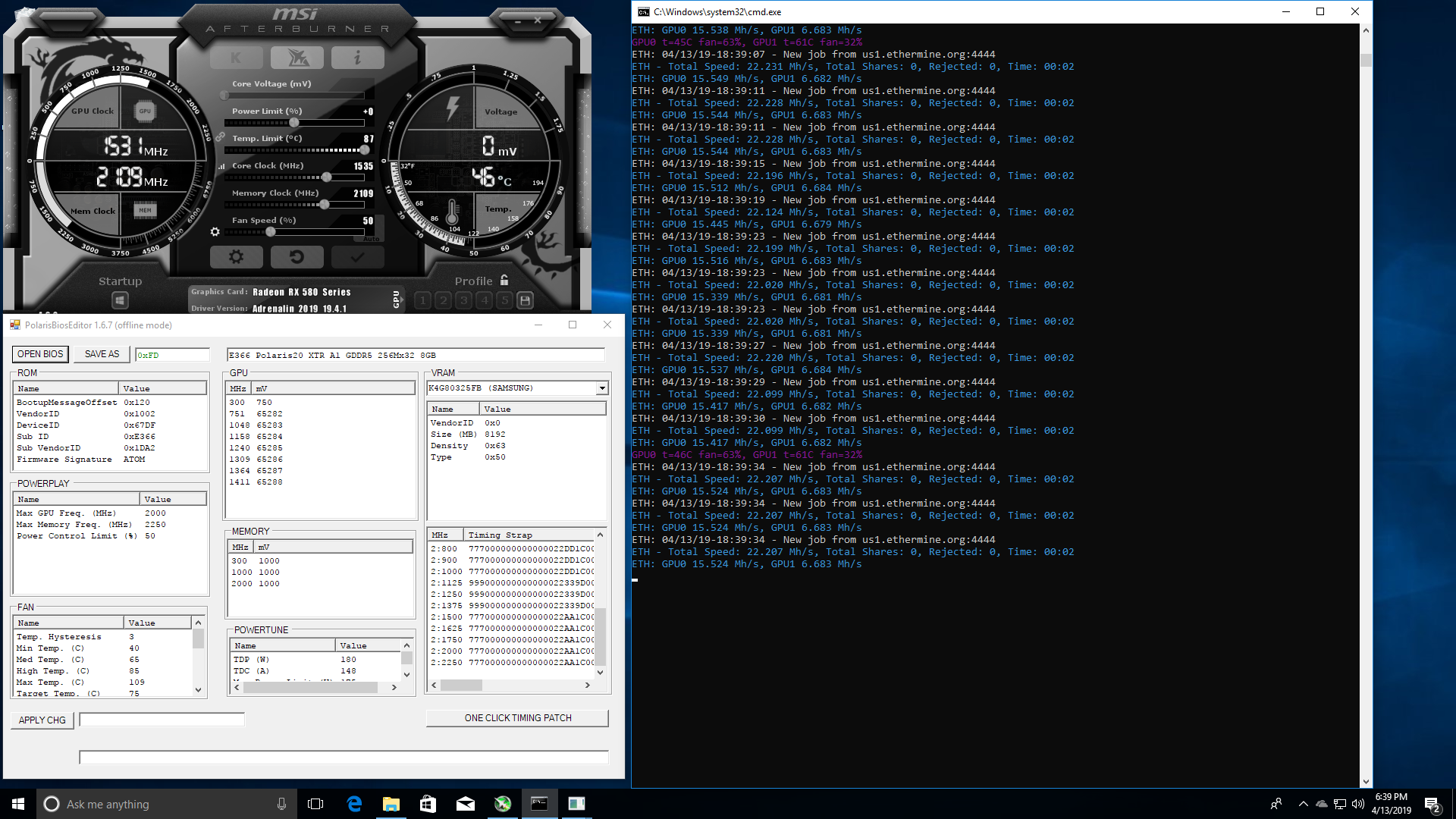Open Mail app from taskbar
Image resolution: width=1456 pixels, height=819 pixels.
click(466, 804)
